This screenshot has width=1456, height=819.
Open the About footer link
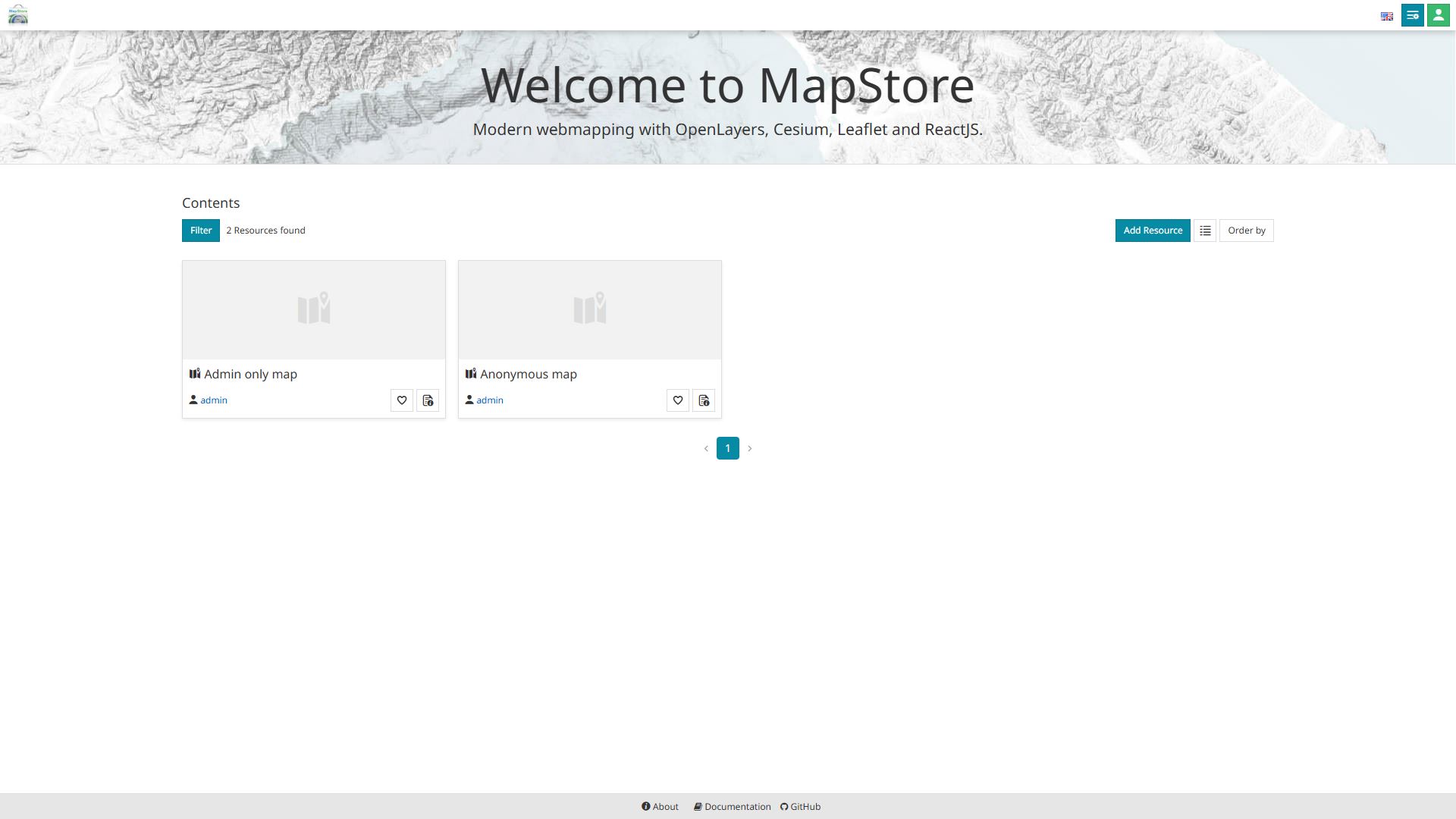pos(660,807)
